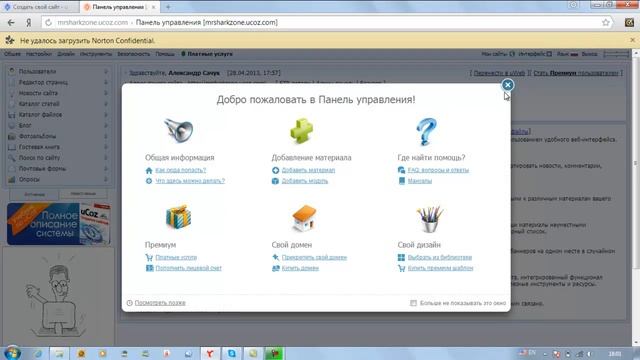Click the gift box Премиум icon
This screenshot has width=640, height=360.
[178, 217]
